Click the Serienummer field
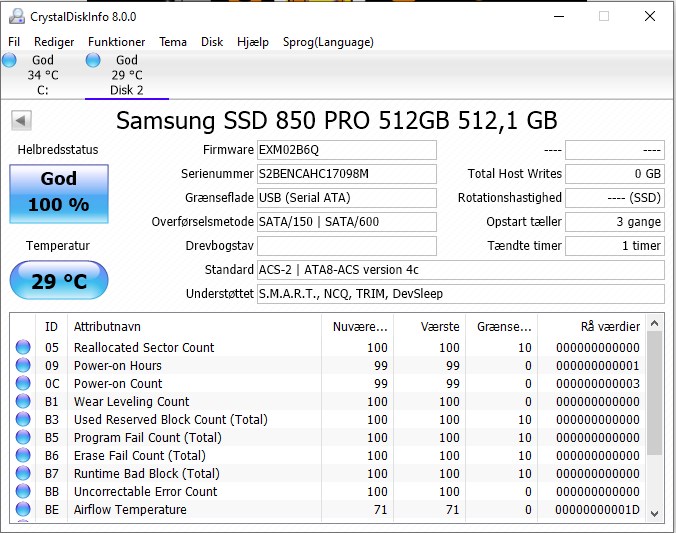 click(347, 174)
